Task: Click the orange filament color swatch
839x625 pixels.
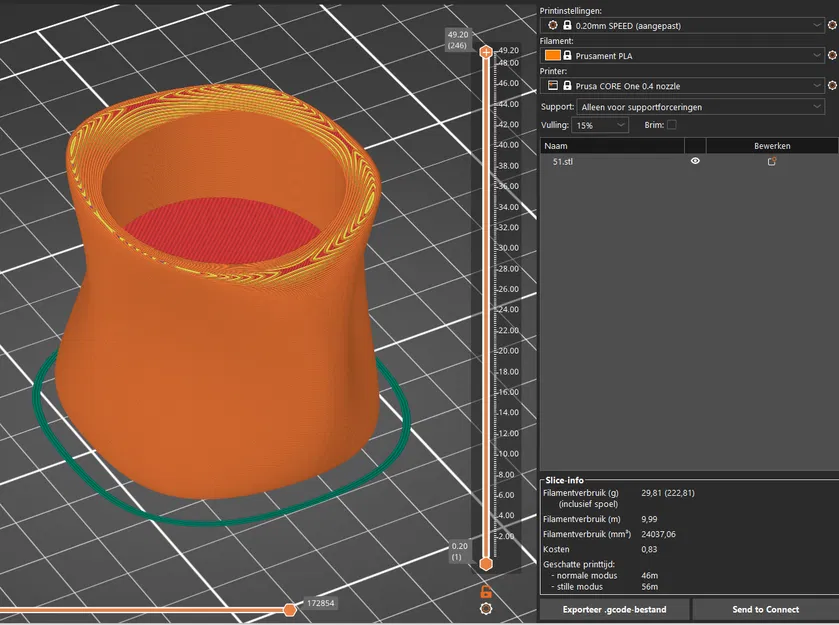Action: tap(552, 56)
